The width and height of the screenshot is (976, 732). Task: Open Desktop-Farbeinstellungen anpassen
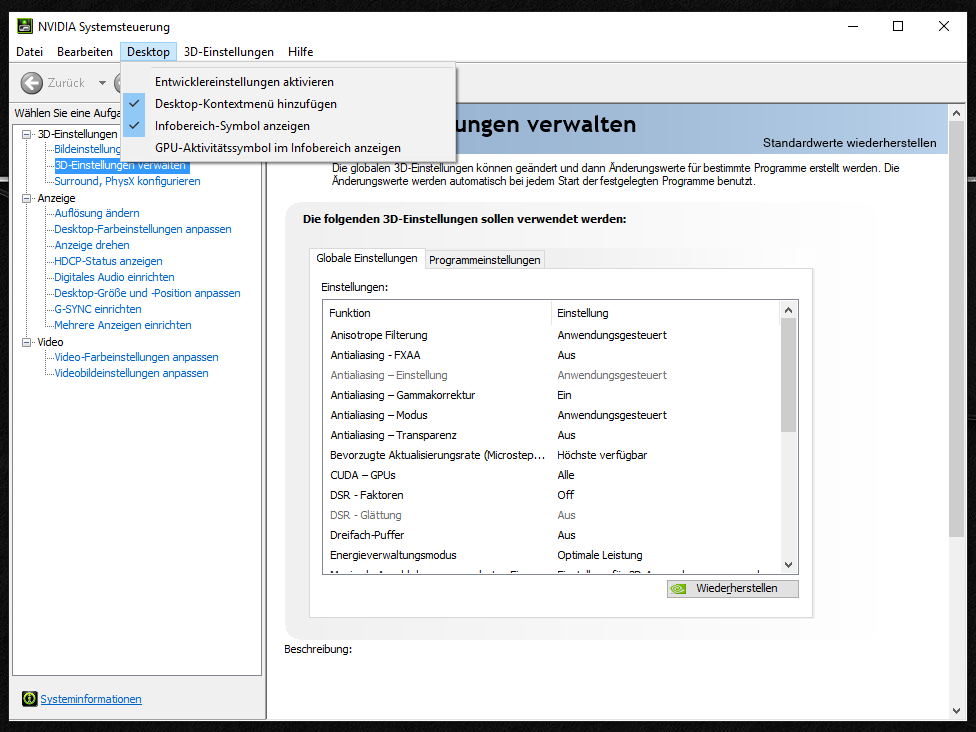click(x=143, y=229)
